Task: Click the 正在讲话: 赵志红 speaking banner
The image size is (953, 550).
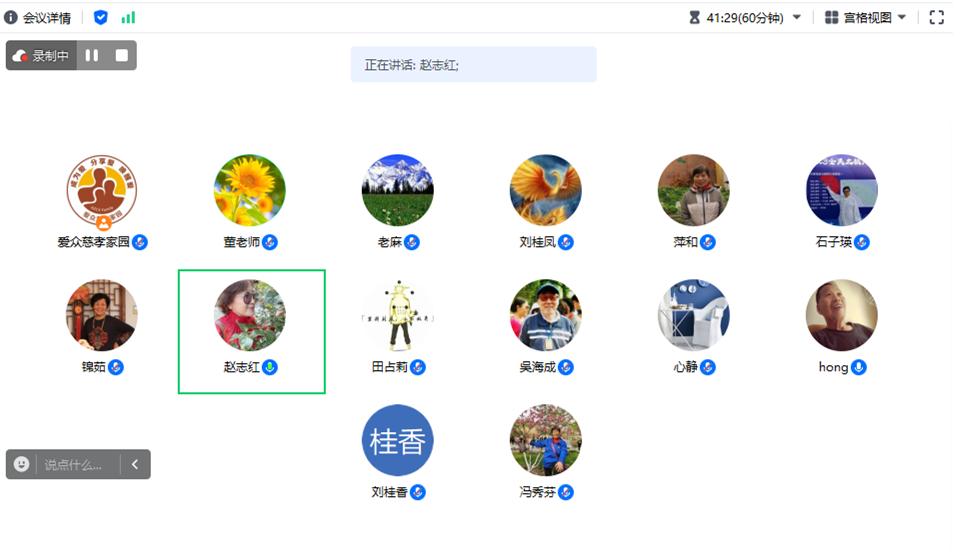Action: point(473,64)
